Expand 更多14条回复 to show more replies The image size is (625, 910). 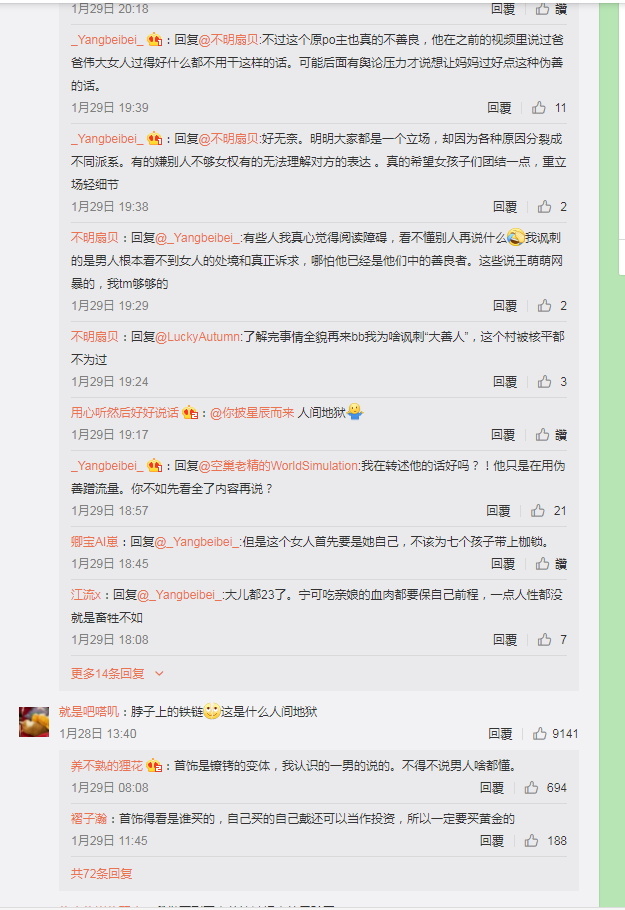click(x=107, y=673)
